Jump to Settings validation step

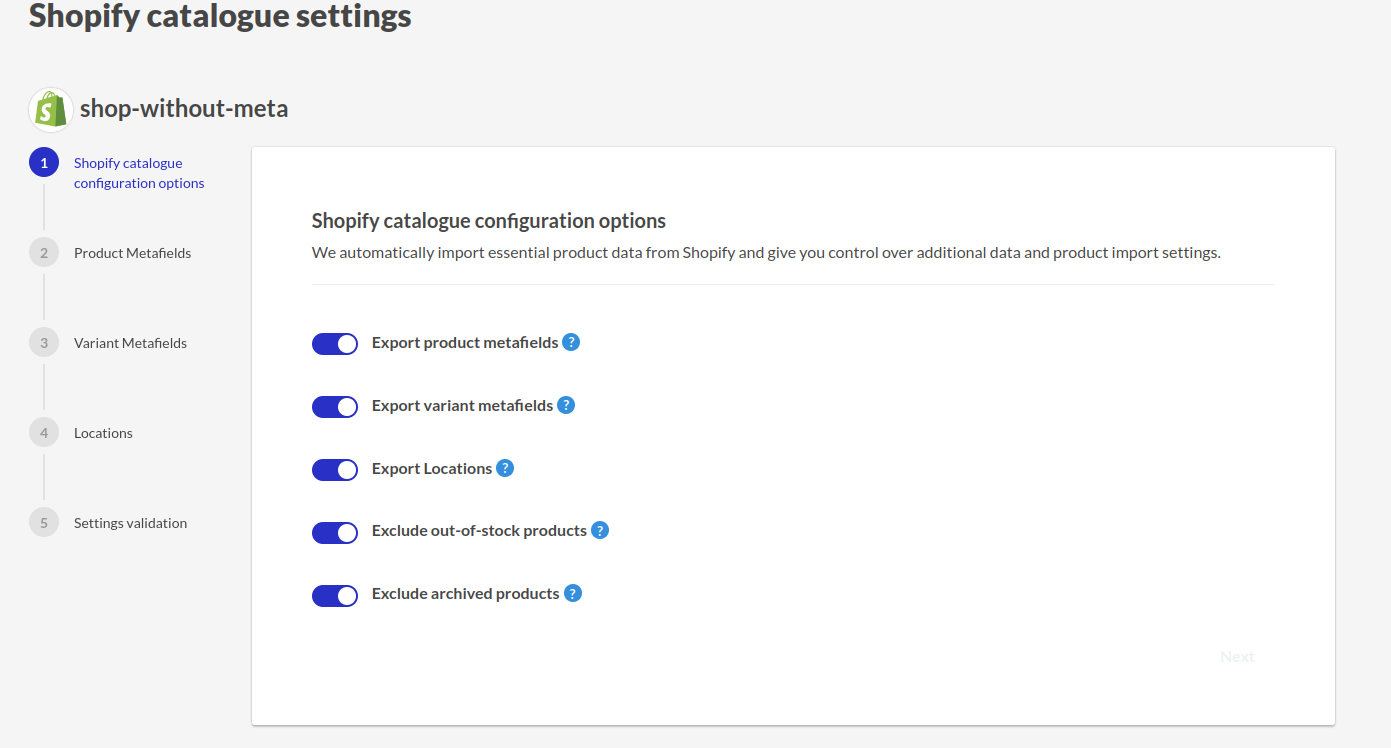pos(130,523)
